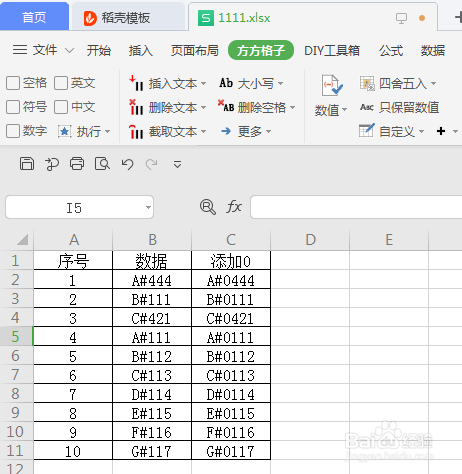Click header cell 添加0
462x474 pixels.
(231, 261)
